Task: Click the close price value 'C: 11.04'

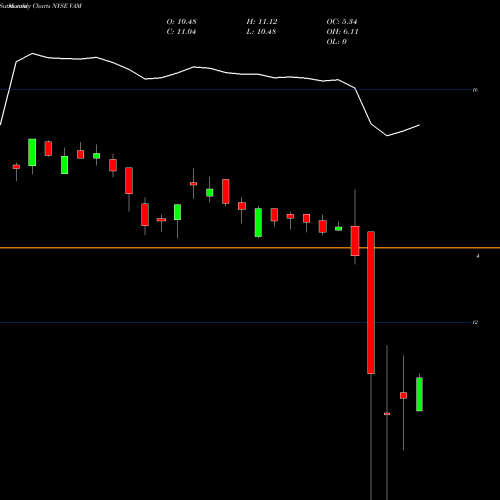Action: click(181, 32)
